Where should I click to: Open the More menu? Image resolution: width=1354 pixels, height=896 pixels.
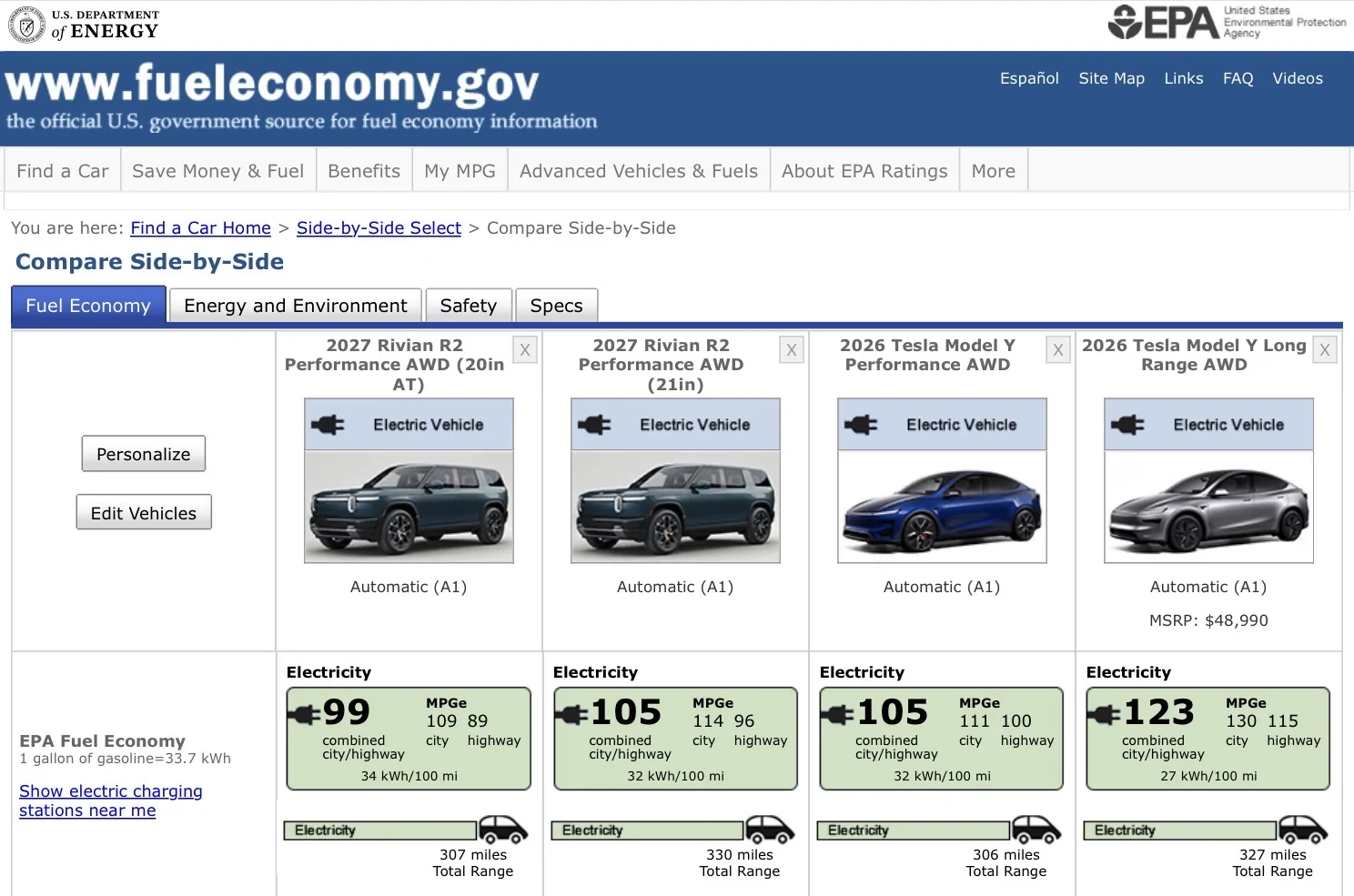pos(994,171)
